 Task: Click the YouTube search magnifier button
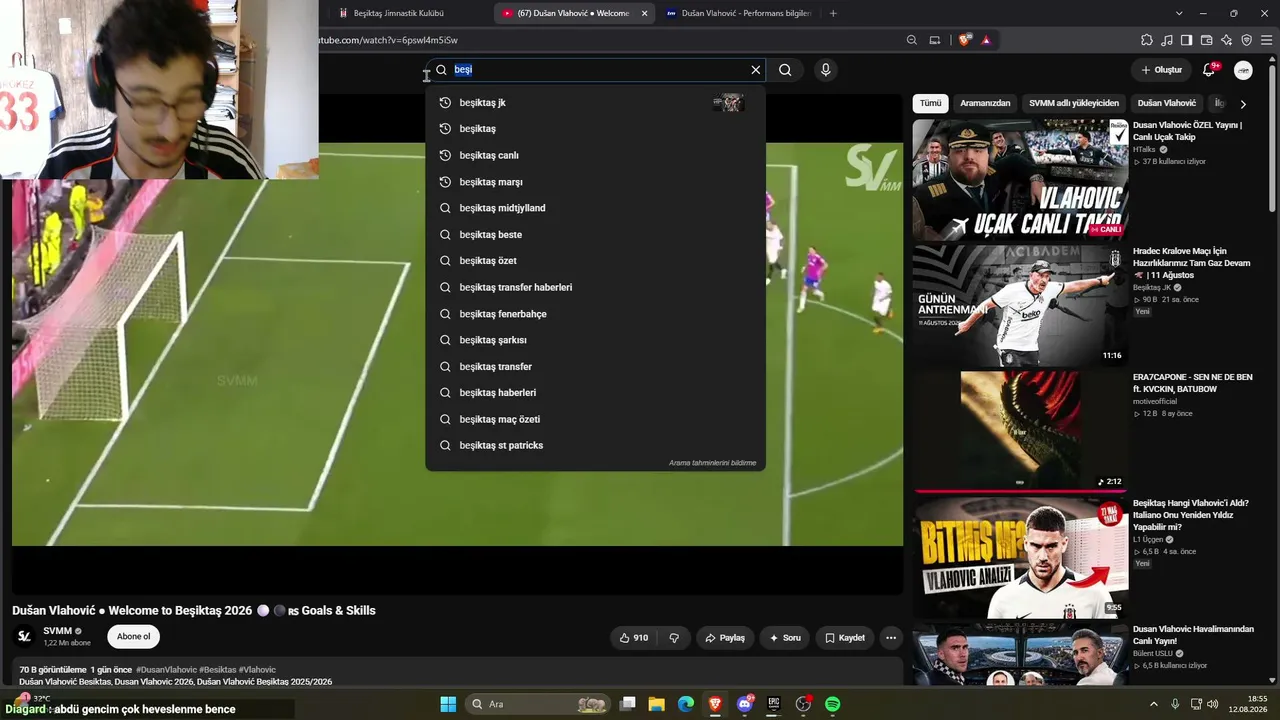click(785, 70)
